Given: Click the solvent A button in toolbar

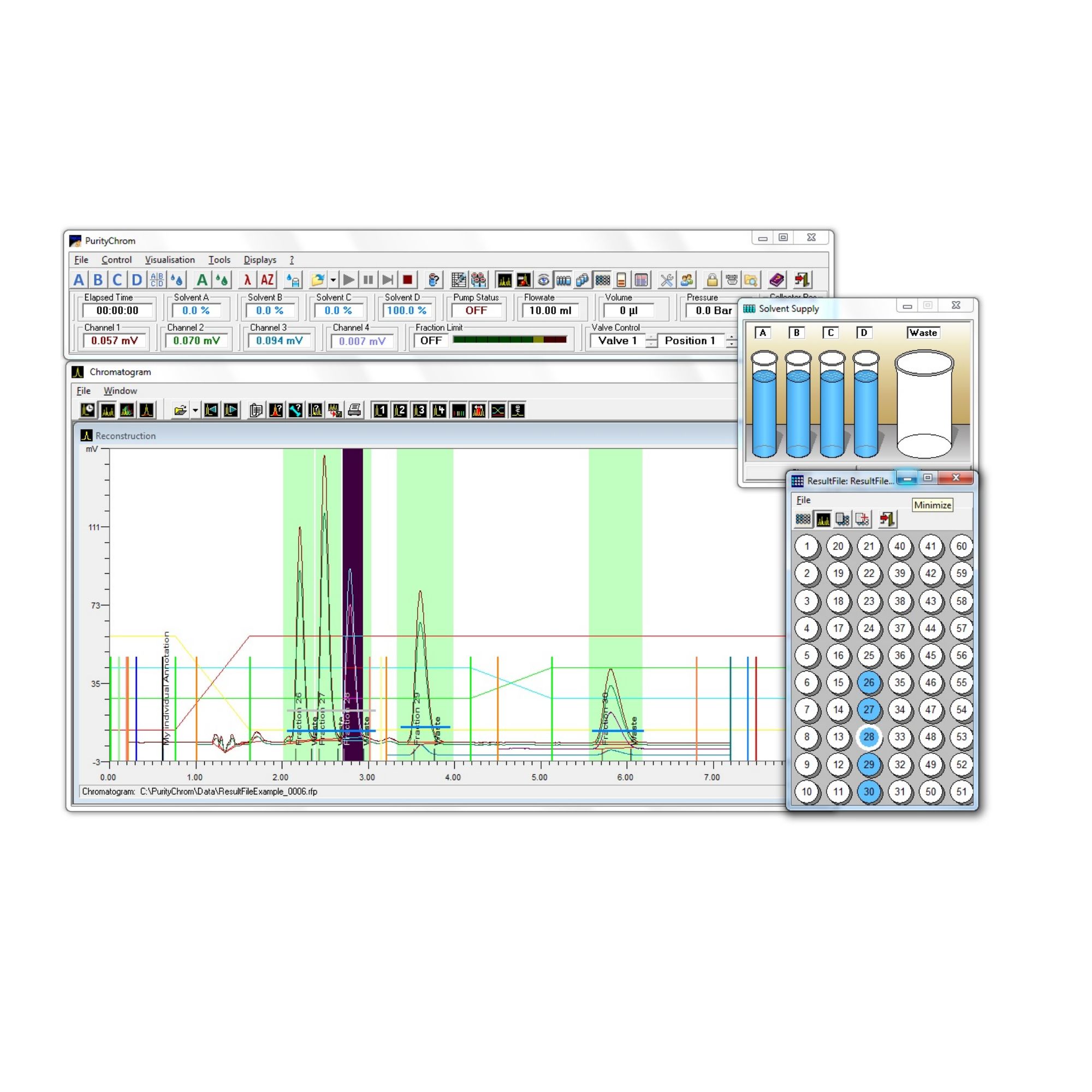Looking at the screenshot, I should (x=79, y=280).
